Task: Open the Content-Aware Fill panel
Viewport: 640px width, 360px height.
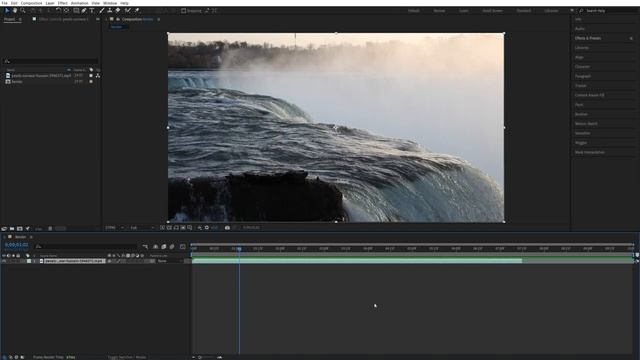Action: (x=589, y=95)
